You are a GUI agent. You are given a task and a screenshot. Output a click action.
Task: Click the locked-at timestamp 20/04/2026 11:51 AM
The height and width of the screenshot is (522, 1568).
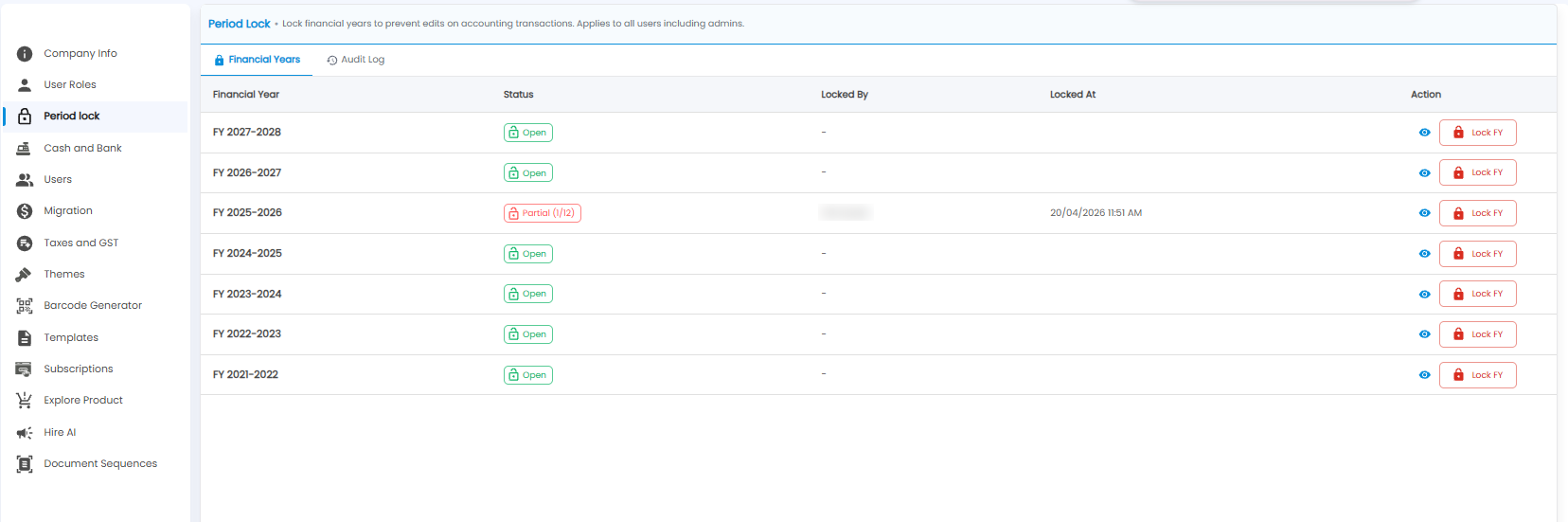(1096, 213)
